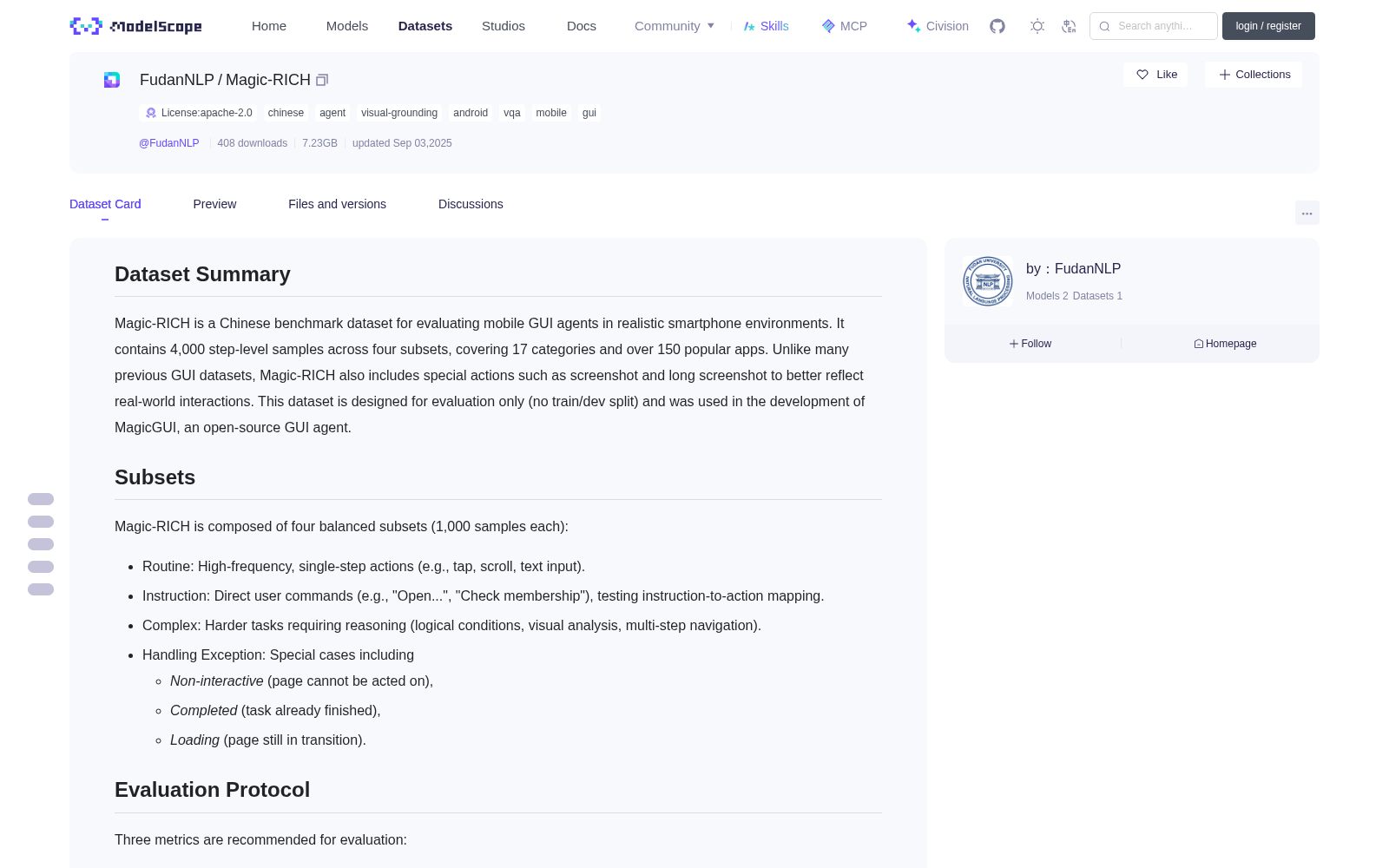
Task: Click the login / register button
Action: pyautogui.click(x=1268, y=26)
